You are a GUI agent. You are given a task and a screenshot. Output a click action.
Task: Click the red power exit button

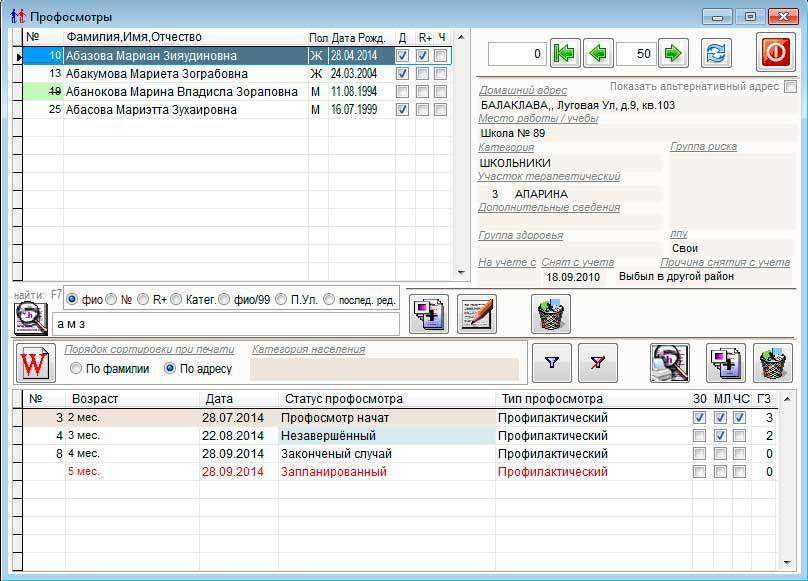tap(774, 53)
